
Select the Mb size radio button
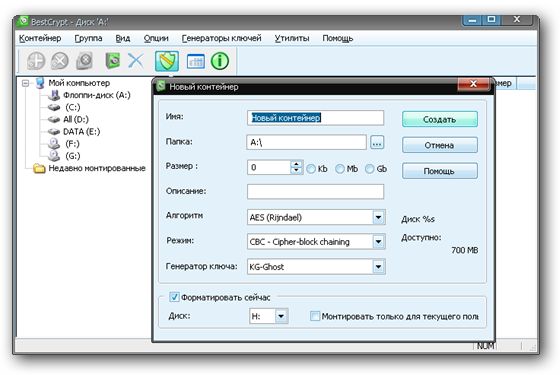(340, 169)
